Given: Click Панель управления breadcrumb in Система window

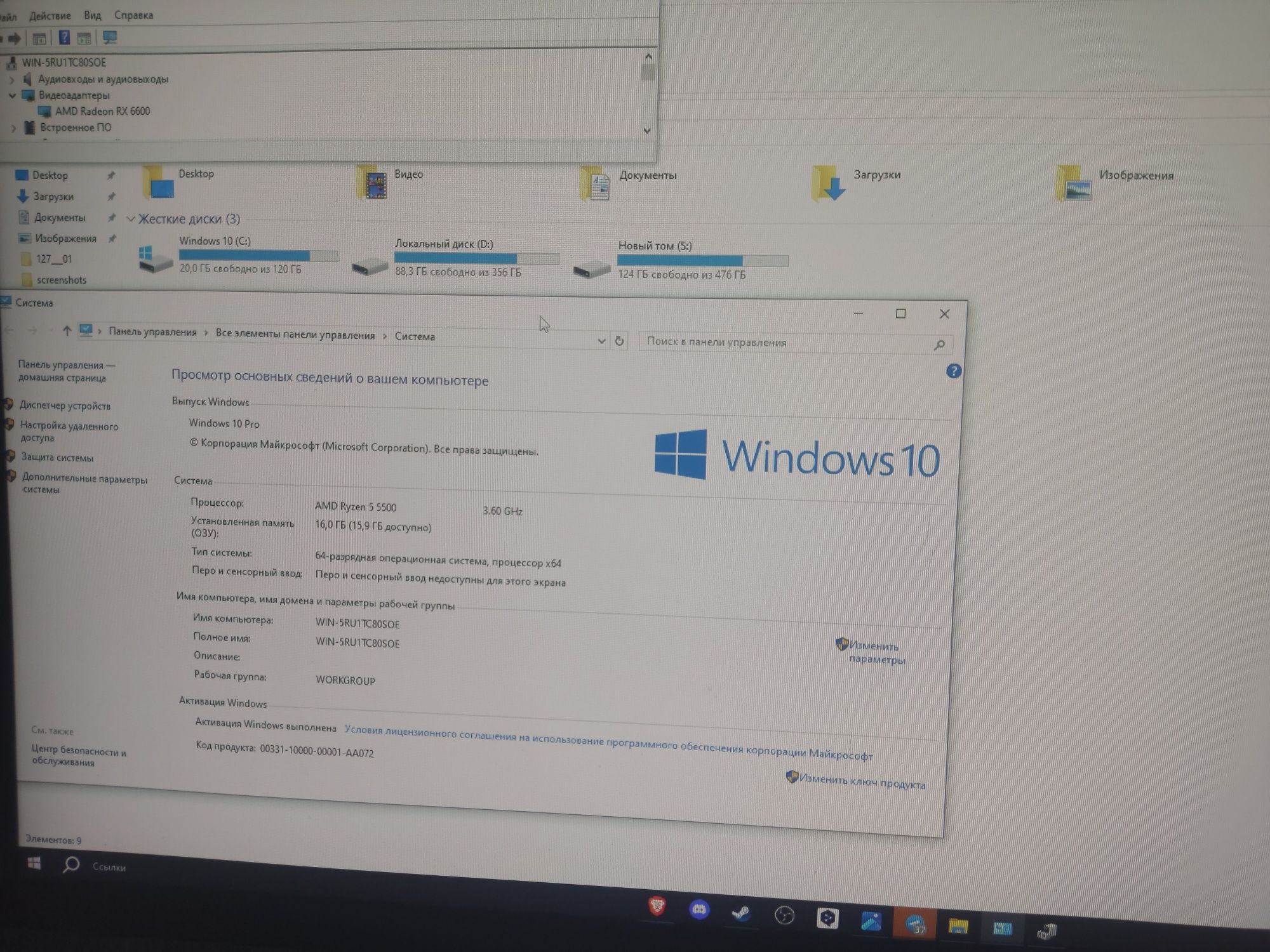Looking at the screenshot, I should coord(152,332).
